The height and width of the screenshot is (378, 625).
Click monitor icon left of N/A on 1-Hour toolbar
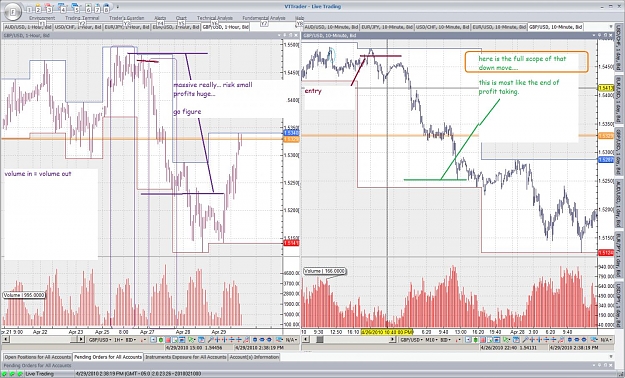point(279,340)
